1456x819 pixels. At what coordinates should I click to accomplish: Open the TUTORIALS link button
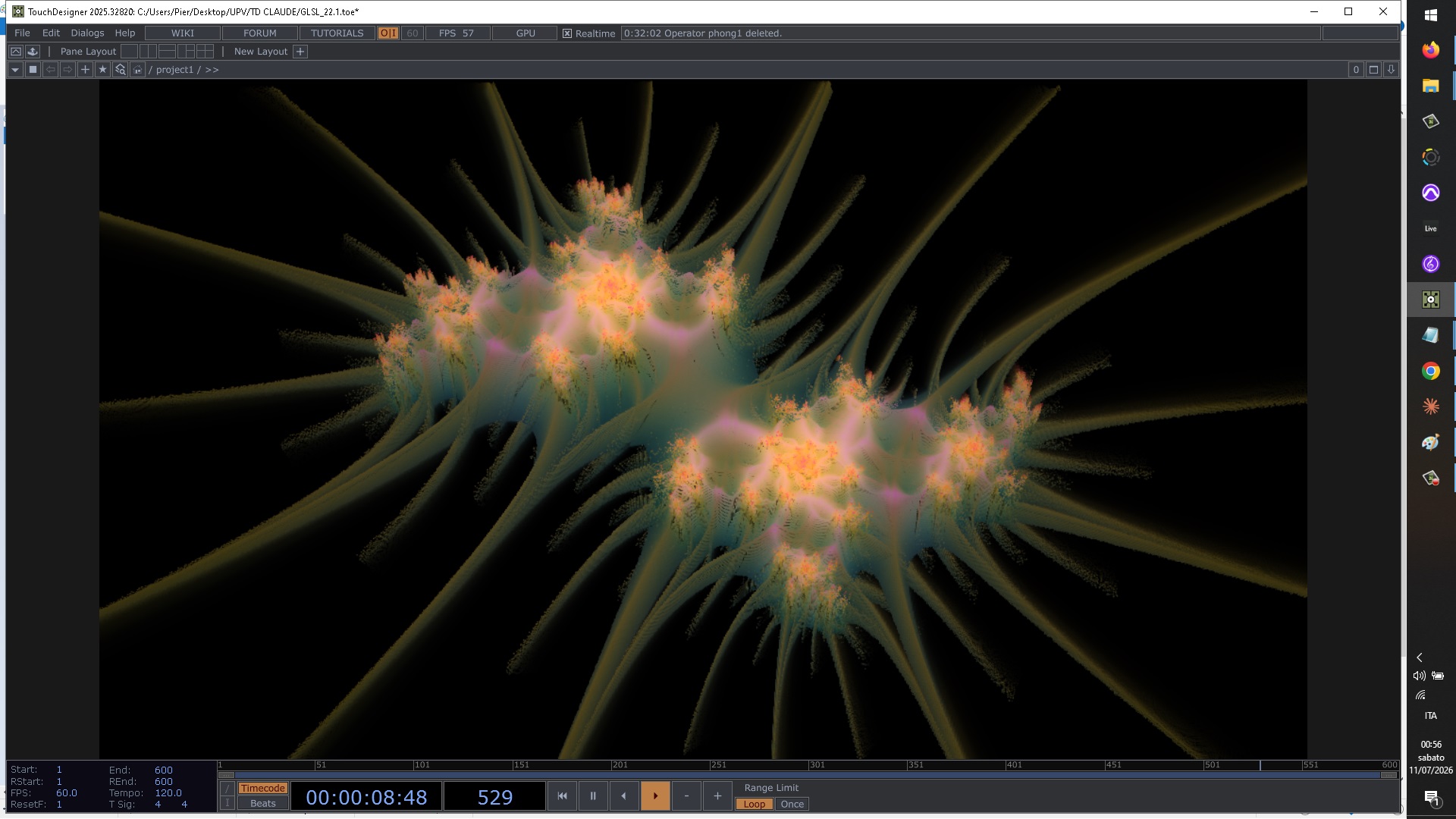(x=337, y=33)
